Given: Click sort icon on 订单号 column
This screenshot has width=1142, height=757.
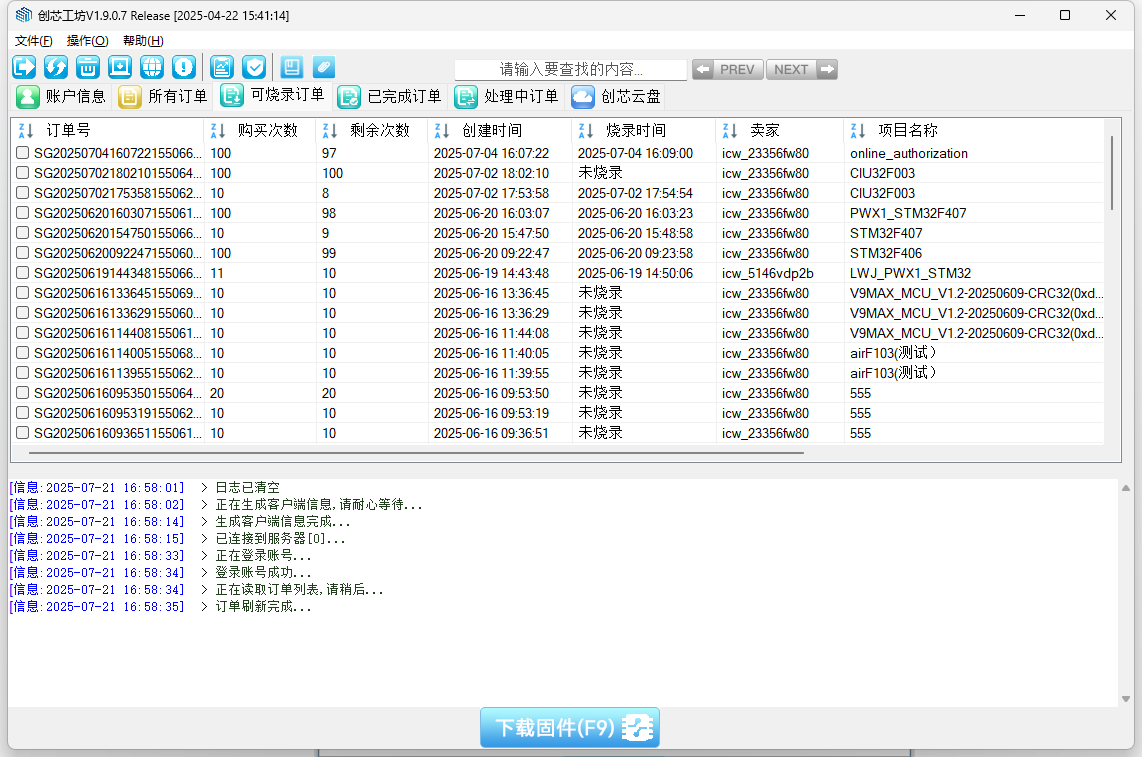Looking at the screenshot, I should tap(25, 130).
